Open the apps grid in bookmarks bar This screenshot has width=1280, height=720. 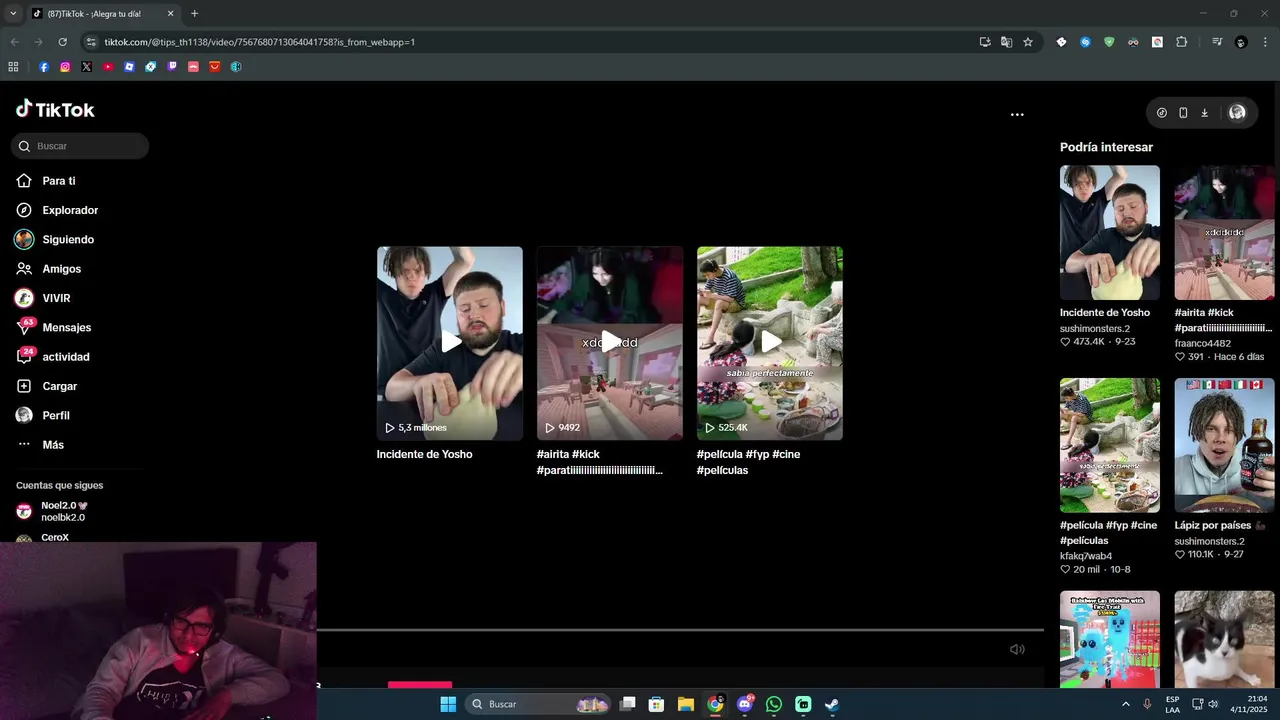13,67
